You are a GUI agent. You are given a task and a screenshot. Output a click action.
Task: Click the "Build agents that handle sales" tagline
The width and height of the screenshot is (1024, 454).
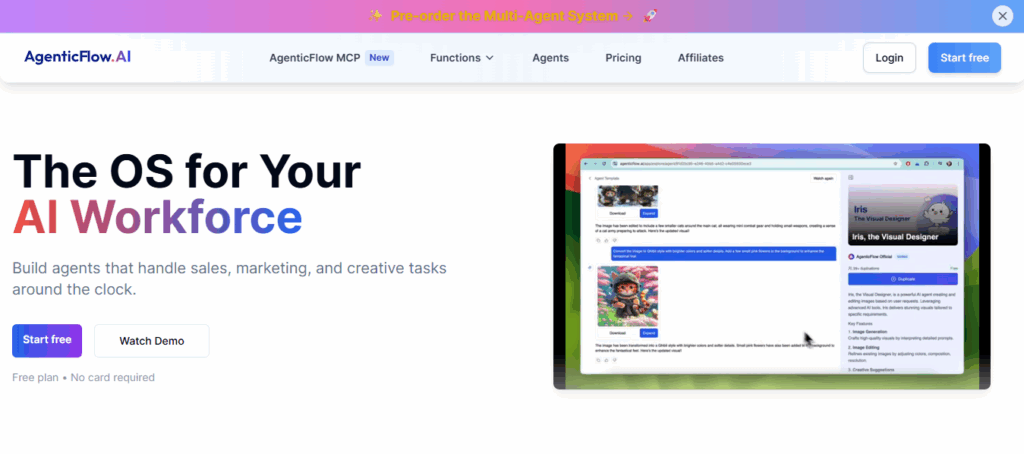[x=229, y=278]
